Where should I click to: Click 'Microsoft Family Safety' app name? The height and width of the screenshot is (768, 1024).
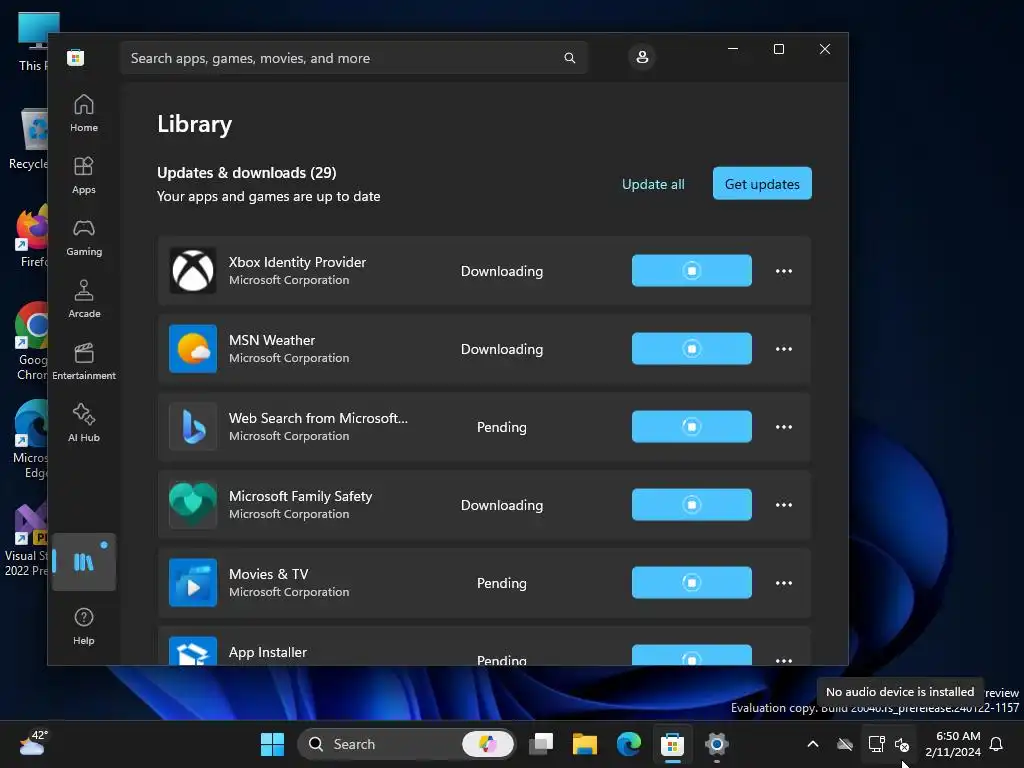pyautogui.click(x=300, y=496)
